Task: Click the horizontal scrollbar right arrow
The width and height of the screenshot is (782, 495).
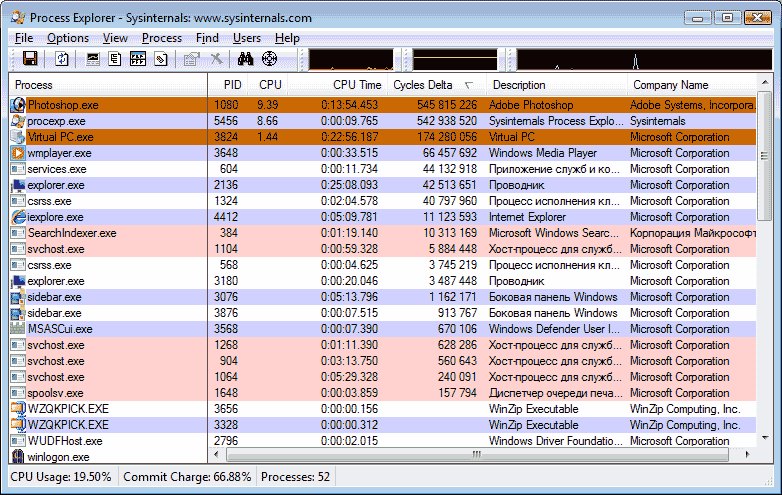Action: [x=747, y=455]
